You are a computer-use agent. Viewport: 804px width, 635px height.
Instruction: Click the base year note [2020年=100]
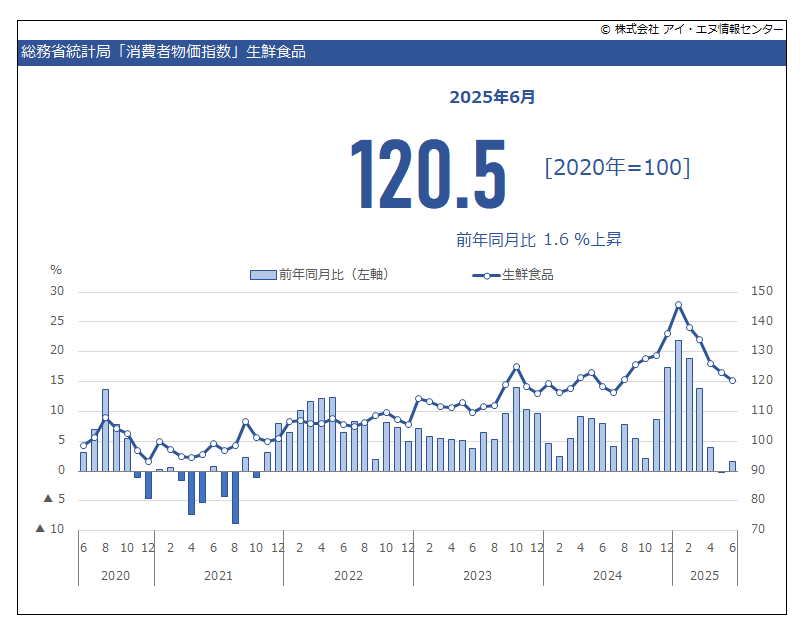click(617, 167)
